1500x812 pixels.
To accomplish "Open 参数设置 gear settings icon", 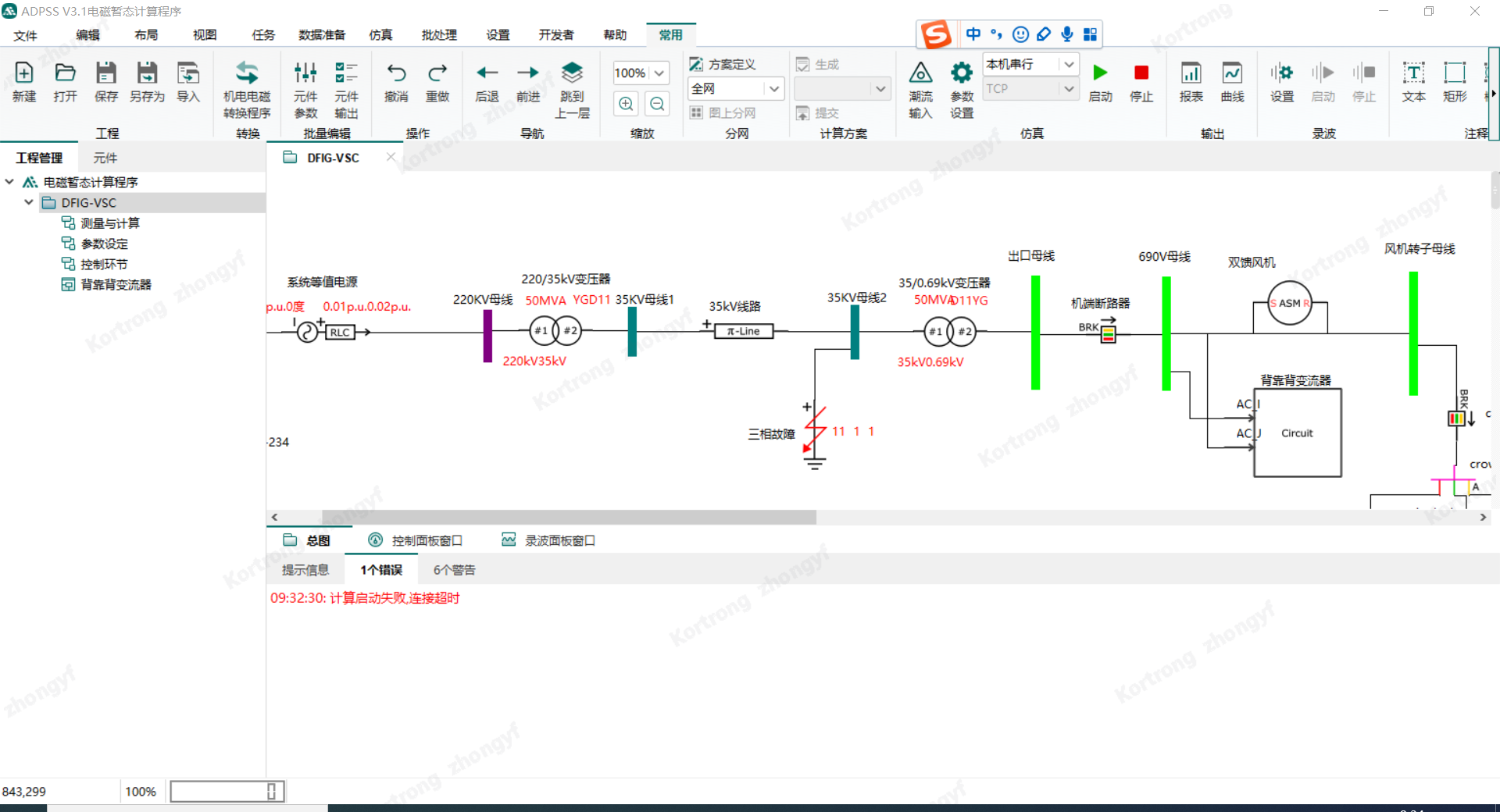I will click(x=961, y=73).
